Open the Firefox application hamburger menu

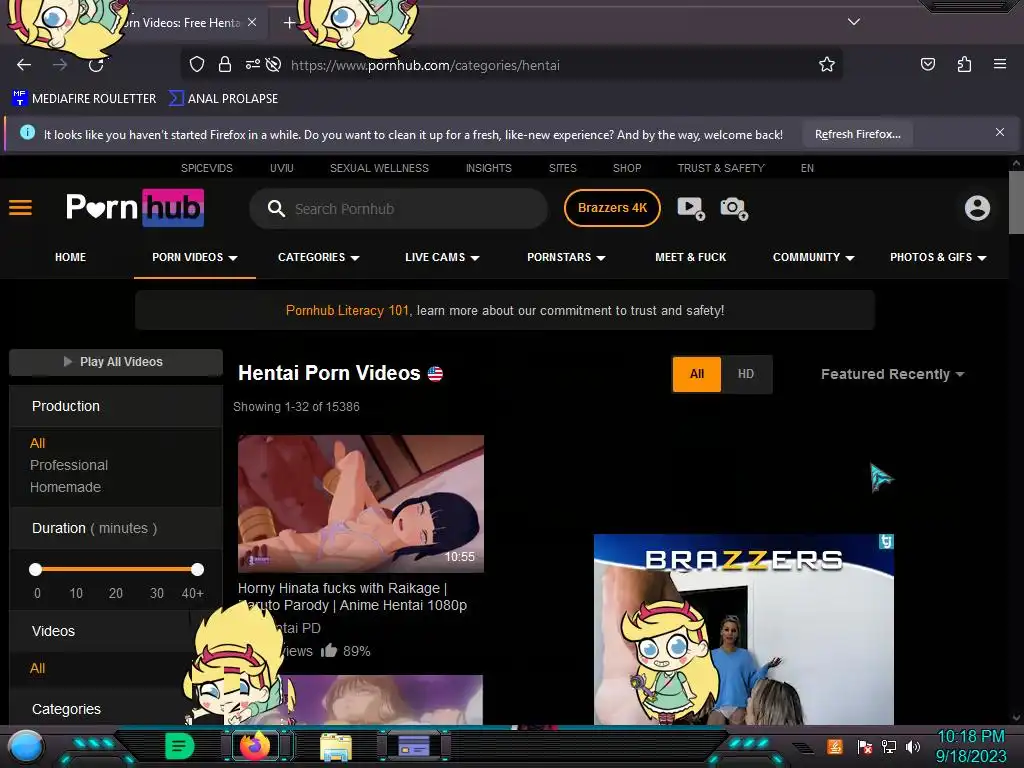coord(1000,64)
